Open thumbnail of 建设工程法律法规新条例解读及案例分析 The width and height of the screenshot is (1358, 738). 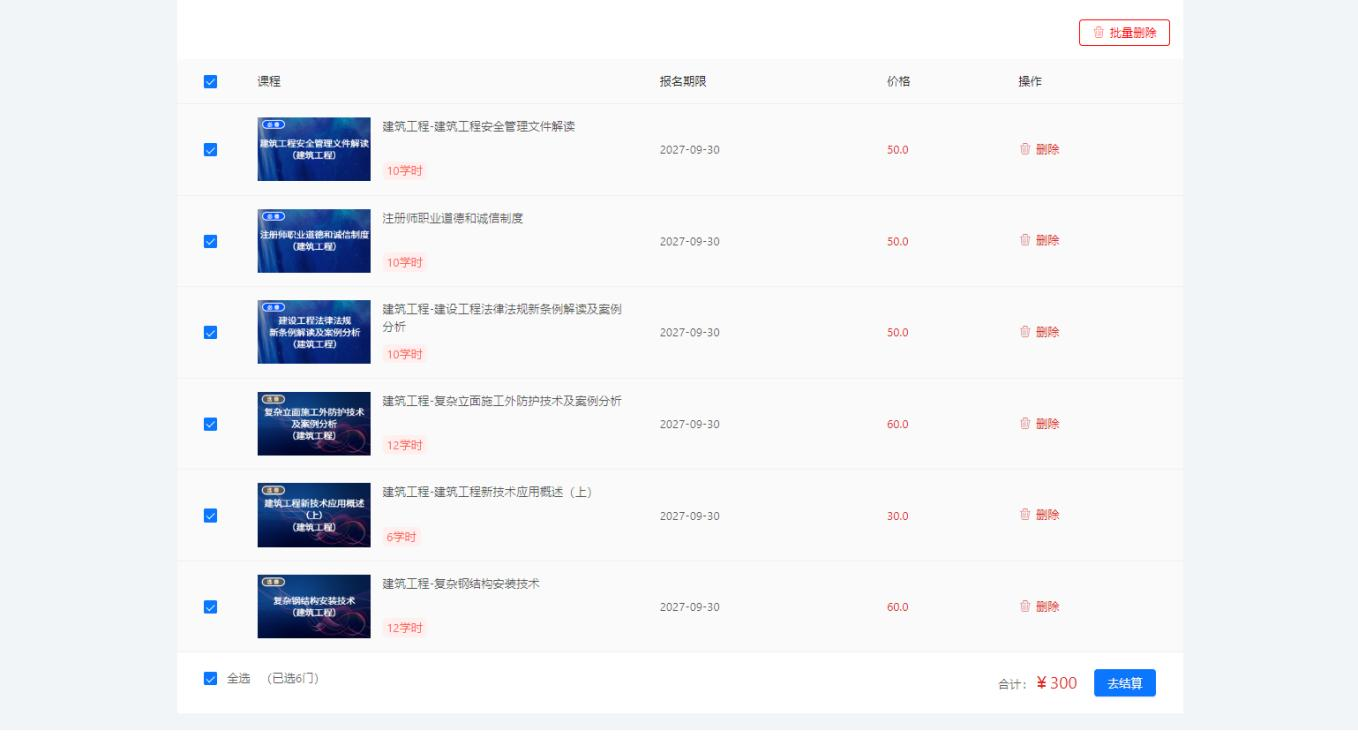click(x=314, y=332)
